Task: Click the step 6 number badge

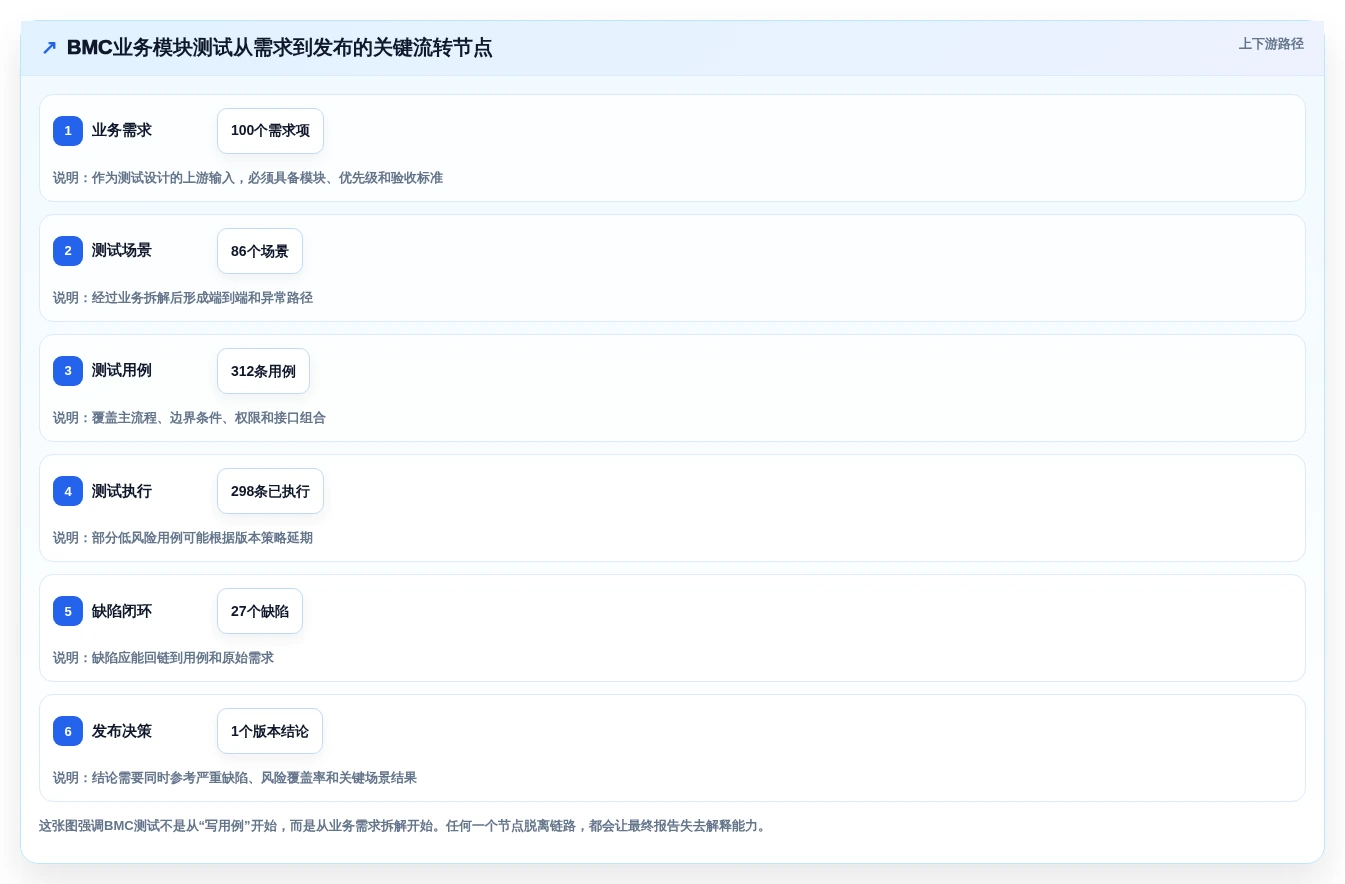Action: 68,731
